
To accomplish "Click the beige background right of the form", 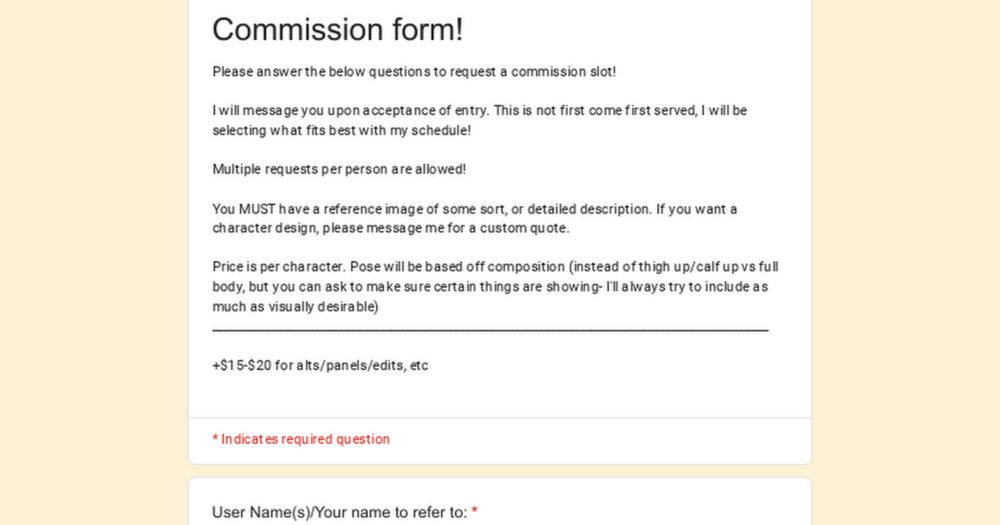I will pyautogui.click(x=906, y=262).
